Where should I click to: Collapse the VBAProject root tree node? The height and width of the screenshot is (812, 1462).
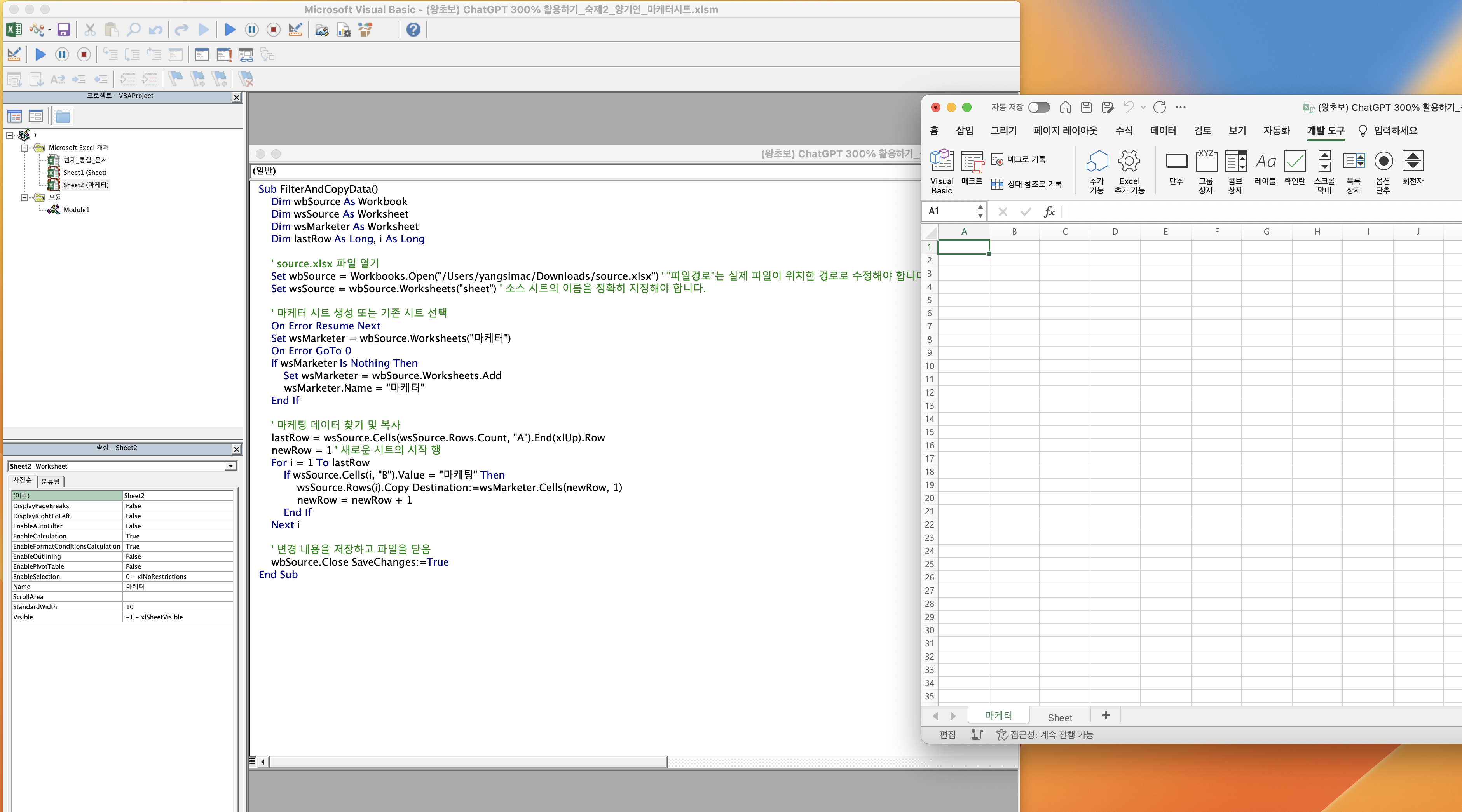[x=10, y=135]
